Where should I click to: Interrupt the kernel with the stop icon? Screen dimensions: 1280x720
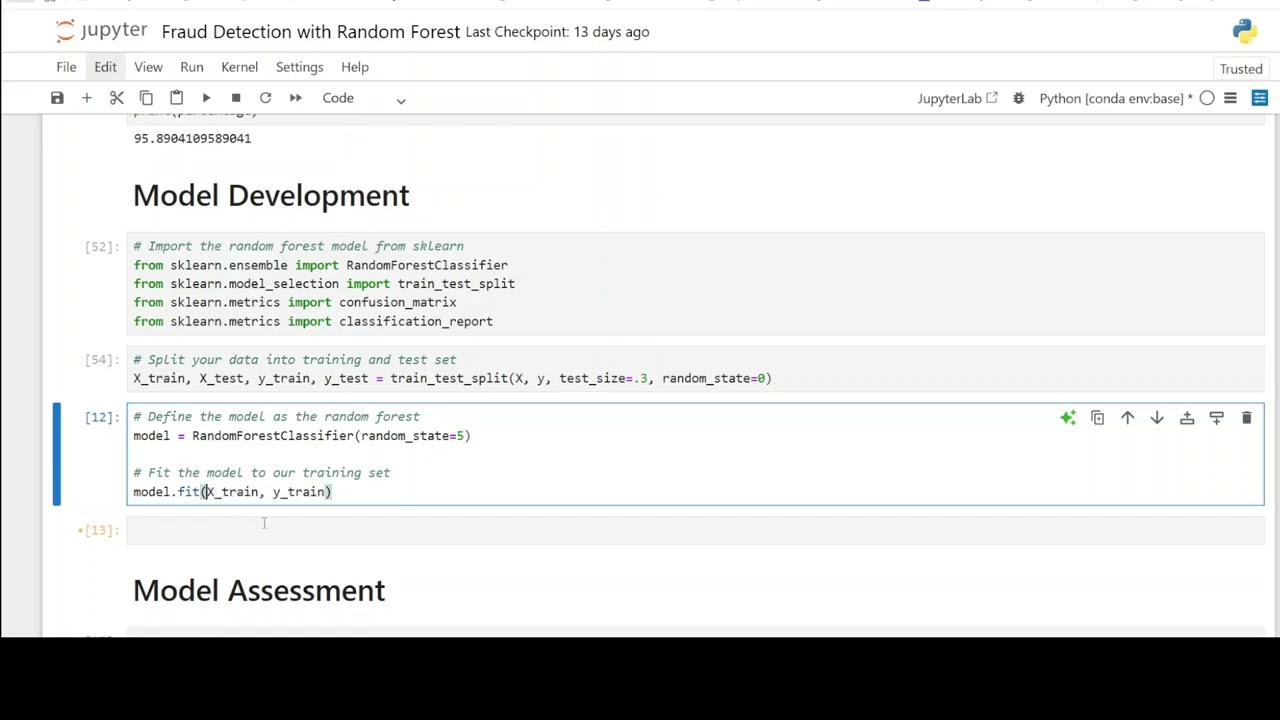point(236,98)
